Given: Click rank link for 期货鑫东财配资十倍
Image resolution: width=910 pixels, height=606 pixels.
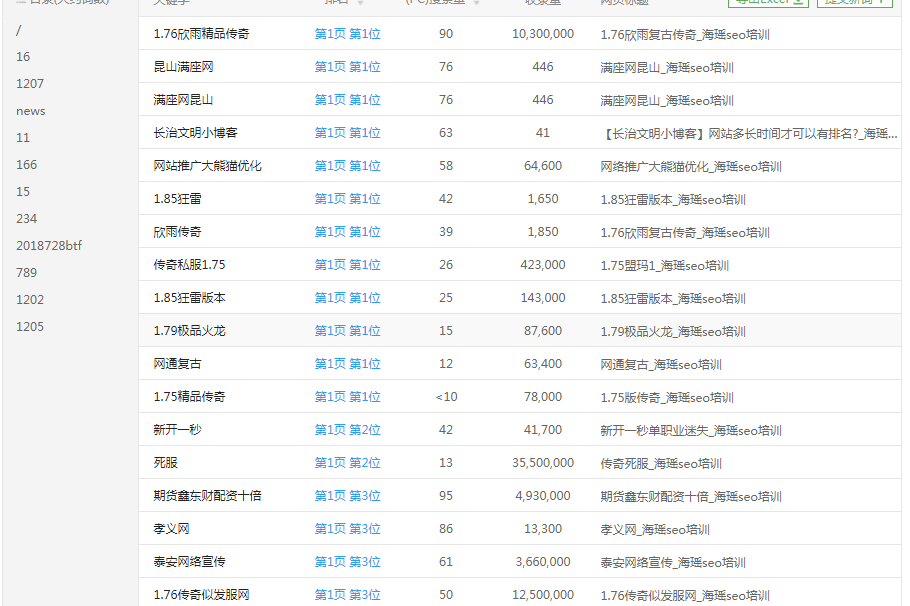Looking at the screenshot, I should tap(348, 496).
